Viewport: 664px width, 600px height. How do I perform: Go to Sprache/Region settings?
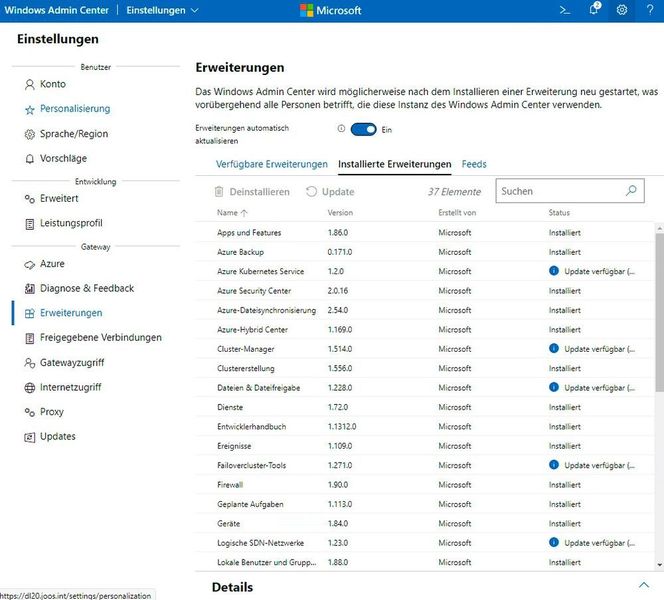click(x=74, y=134)
